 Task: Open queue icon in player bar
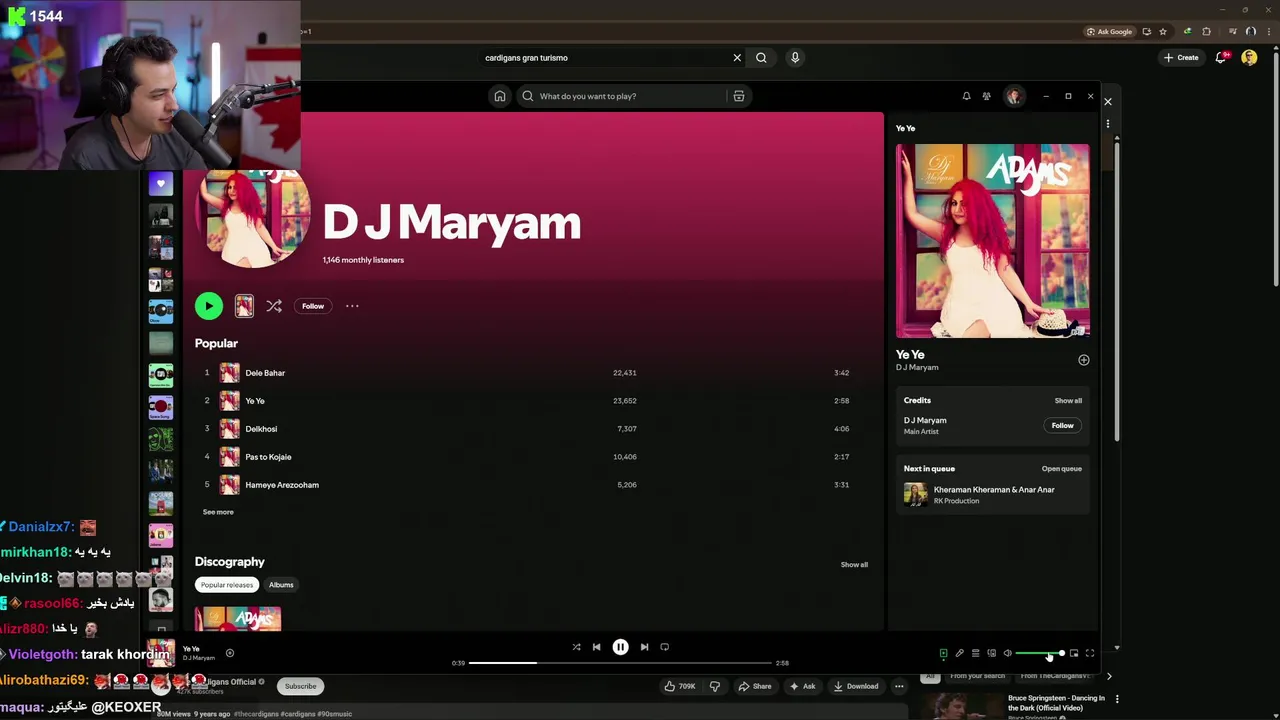[975, 654]
